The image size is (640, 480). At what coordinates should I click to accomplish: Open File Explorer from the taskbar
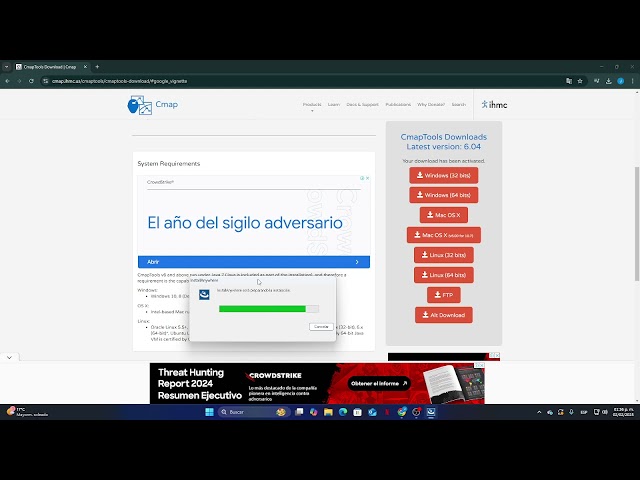[328, 412]
